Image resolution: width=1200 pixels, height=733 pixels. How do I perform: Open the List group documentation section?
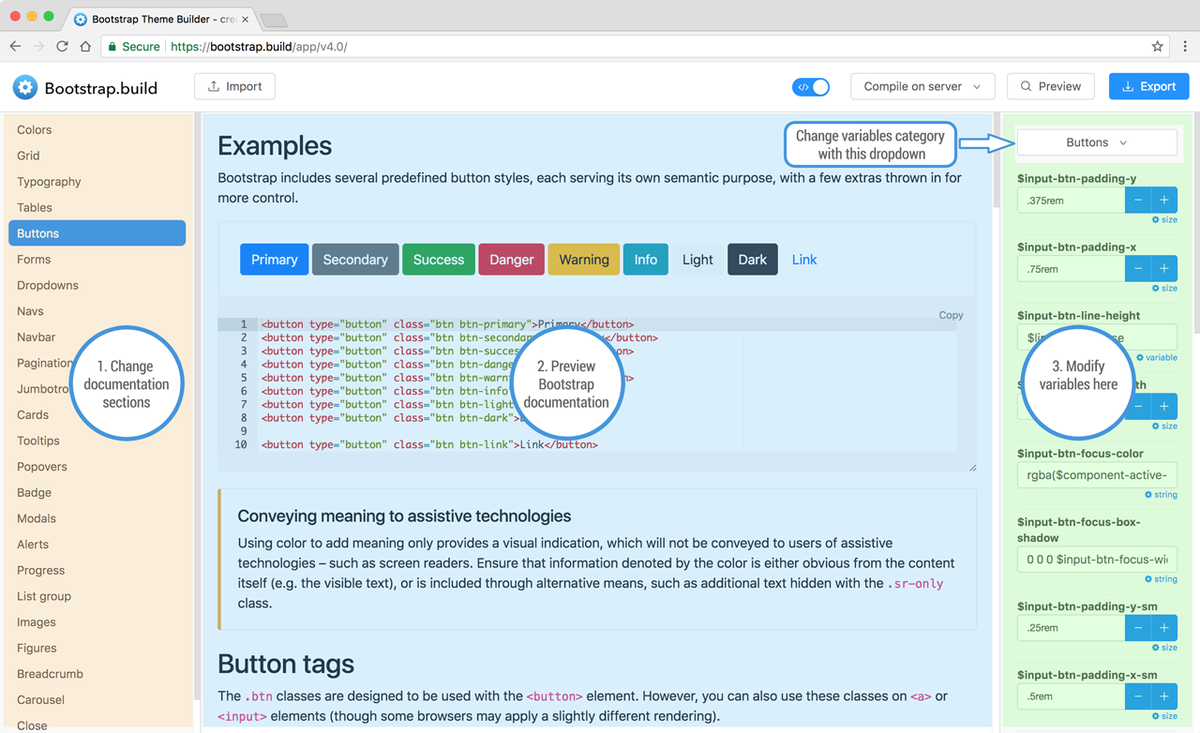[43, 597]
